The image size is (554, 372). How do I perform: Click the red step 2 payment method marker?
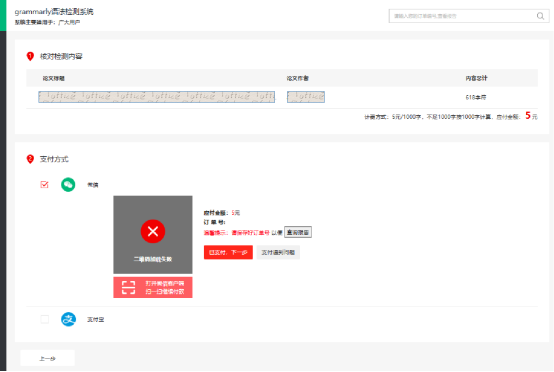click(x=30, y=159)
